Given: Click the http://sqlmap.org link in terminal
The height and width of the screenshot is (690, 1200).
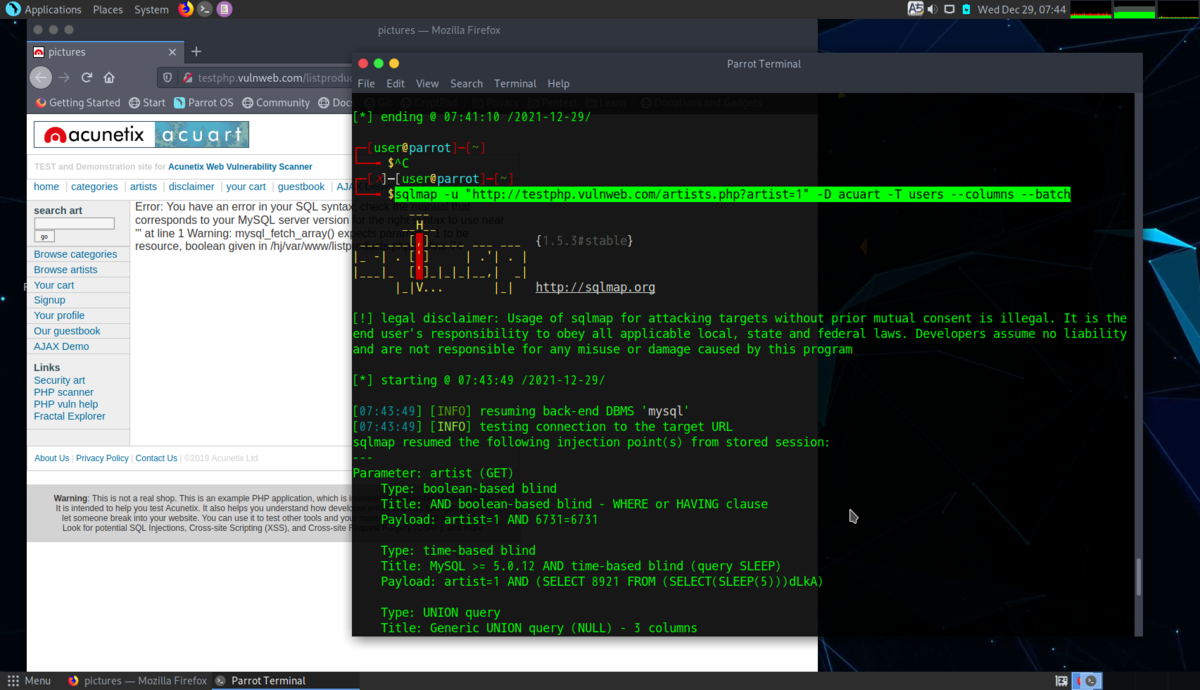Looking at the screenshot, I should [595, 287].
